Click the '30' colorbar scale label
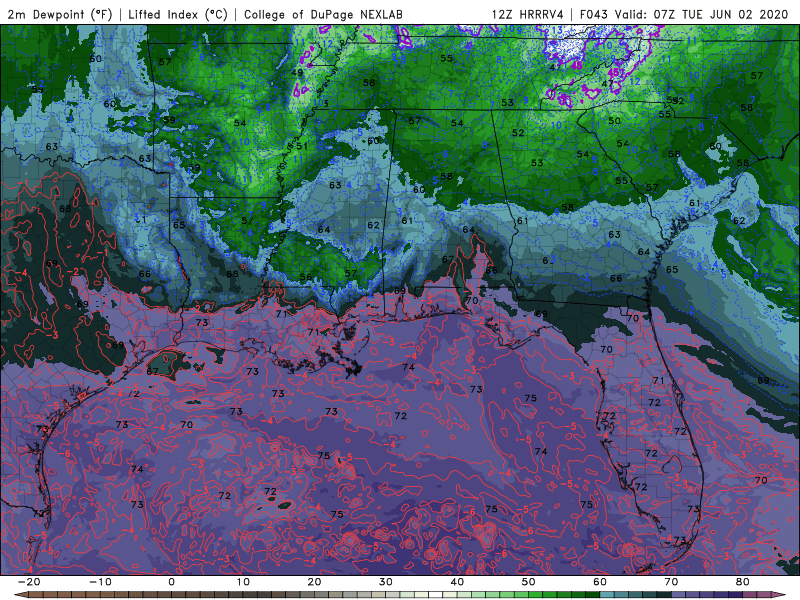 386,582
